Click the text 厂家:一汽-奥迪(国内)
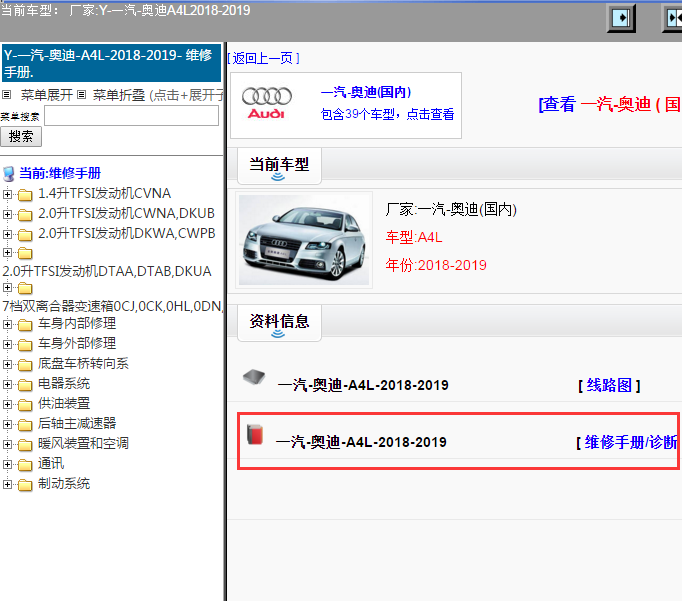The image size is (682, 601). tap(451, 210)
